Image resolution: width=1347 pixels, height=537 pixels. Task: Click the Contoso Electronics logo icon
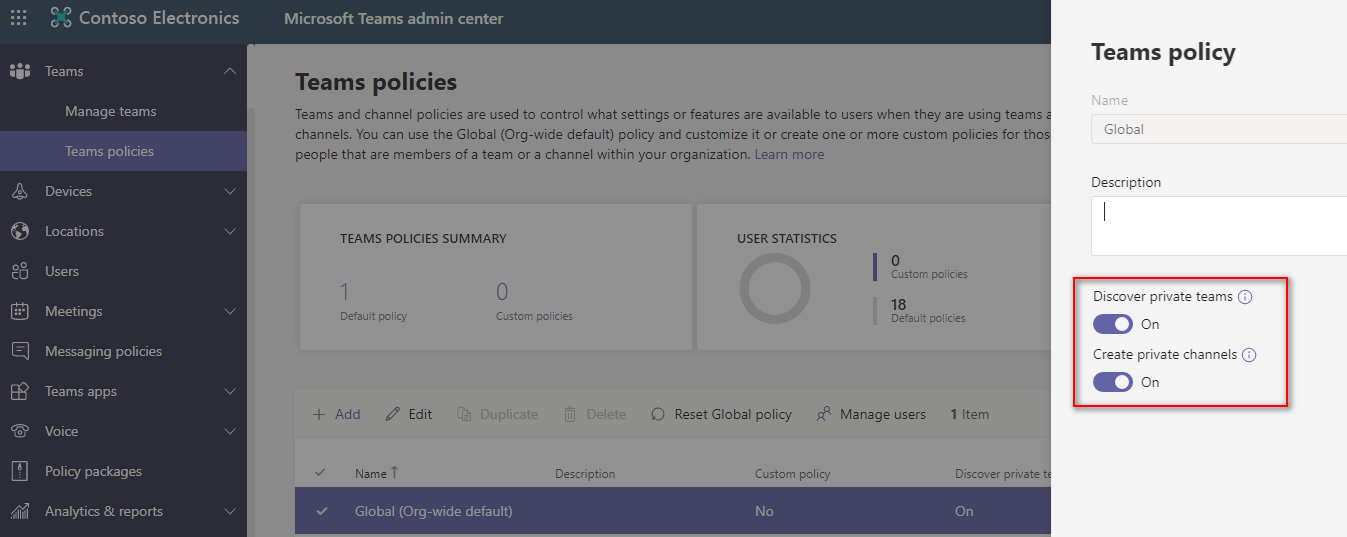pyautogui.click(x=61, y=18)
